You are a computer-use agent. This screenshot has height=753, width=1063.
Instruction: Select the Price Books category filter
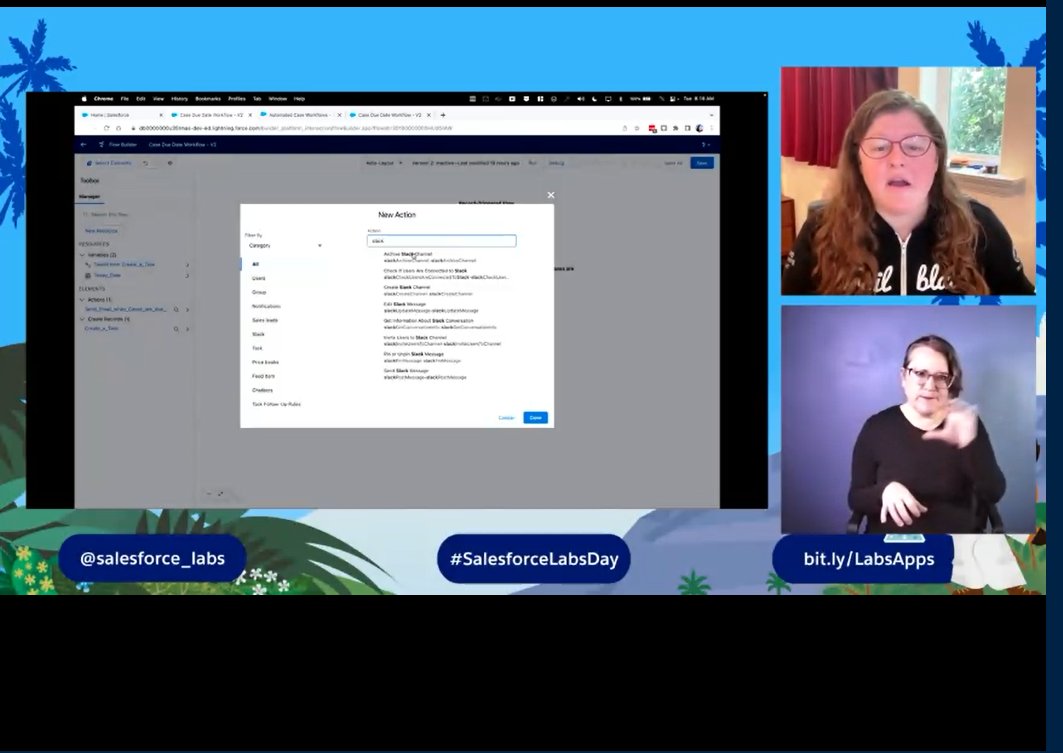[x=265, y=362]
